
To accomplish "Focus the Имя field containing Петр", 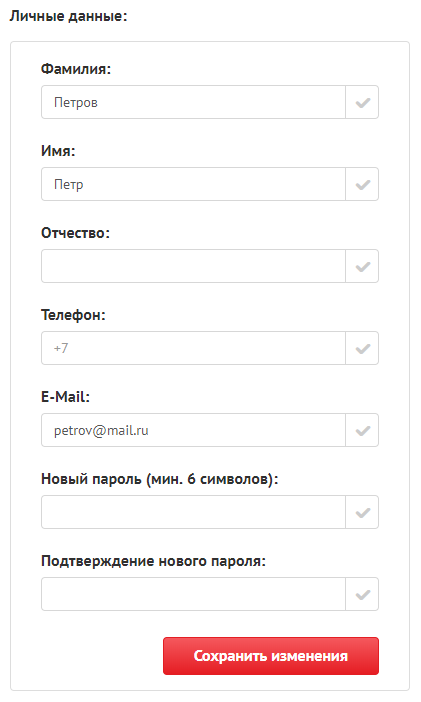I will point(193,184).
